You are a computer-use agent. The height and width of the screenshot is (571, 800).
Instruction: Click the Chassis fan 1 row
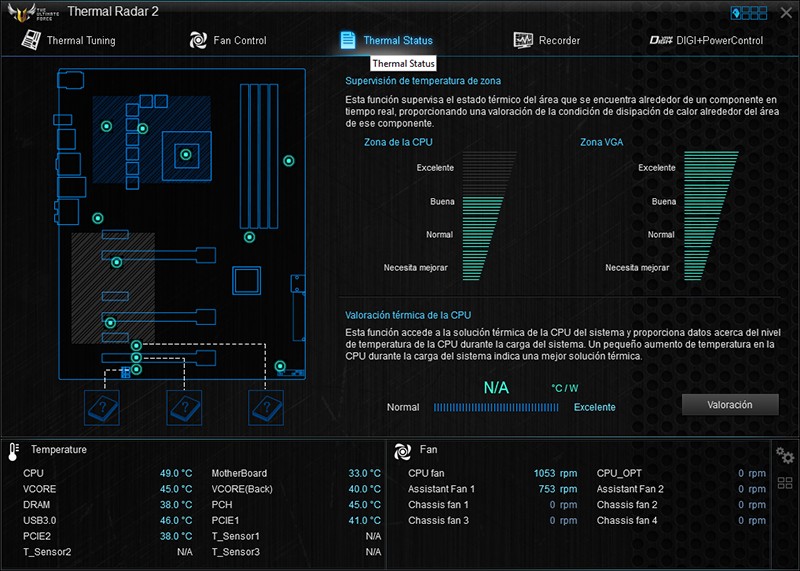pyautogui.click(x=493, y=505)
